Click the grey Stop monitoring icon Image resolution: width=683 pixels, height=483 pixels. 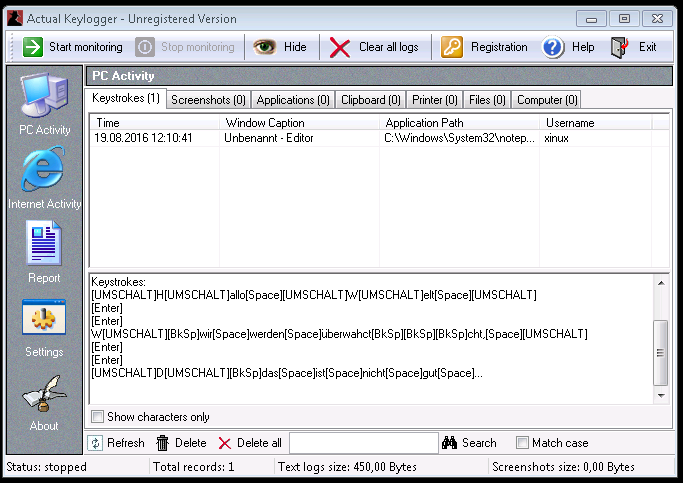tap(145, 47)
